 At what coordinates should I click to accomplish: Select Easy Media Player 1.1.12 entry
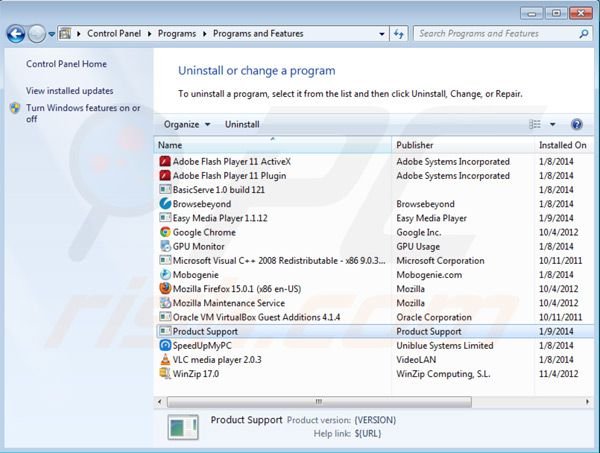pyautogui.click(x=220, y=218)
